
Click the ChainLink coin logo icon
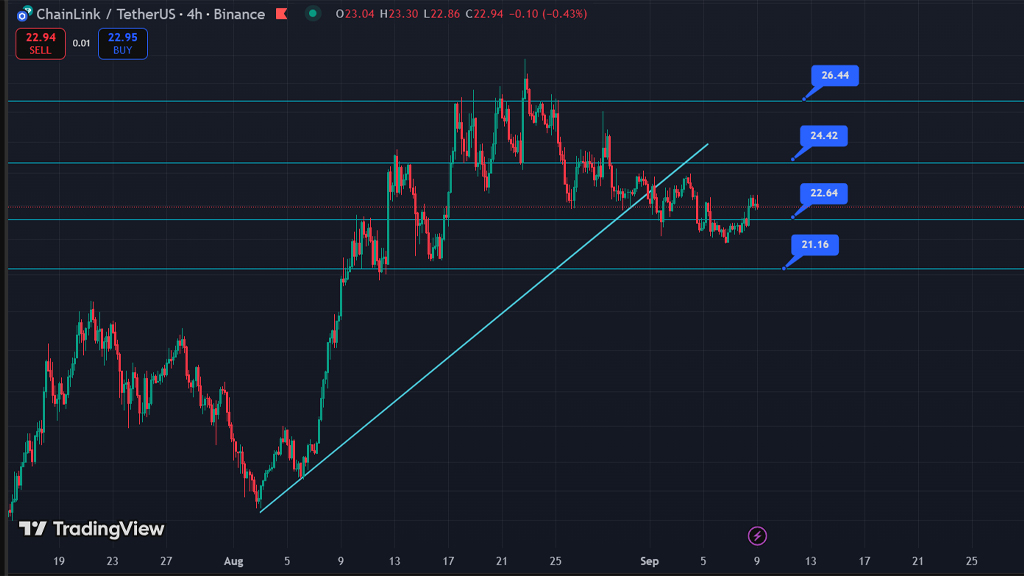click(x=23, y=14)
